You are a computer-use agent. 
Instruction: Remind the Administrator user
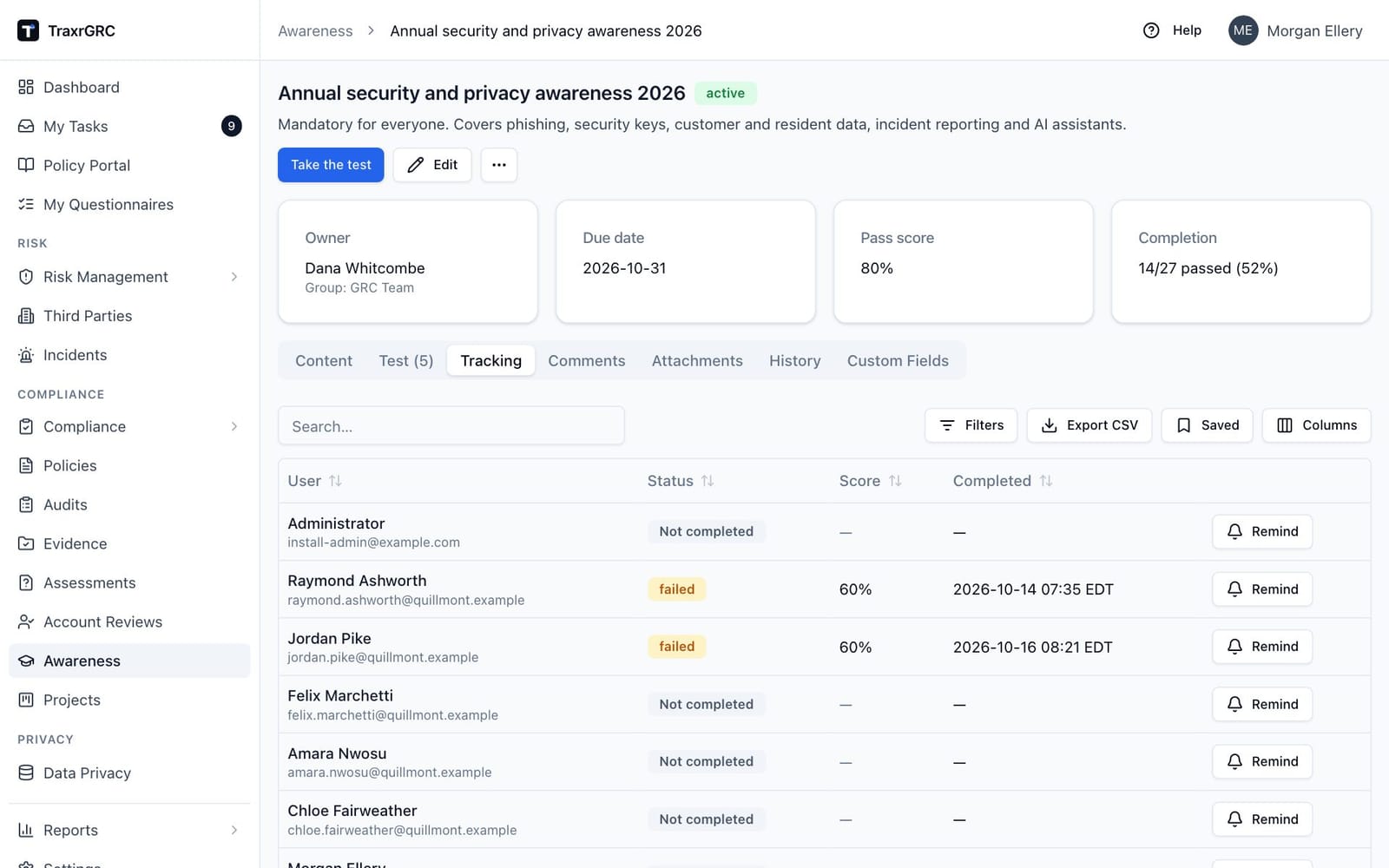(1262, 531)
